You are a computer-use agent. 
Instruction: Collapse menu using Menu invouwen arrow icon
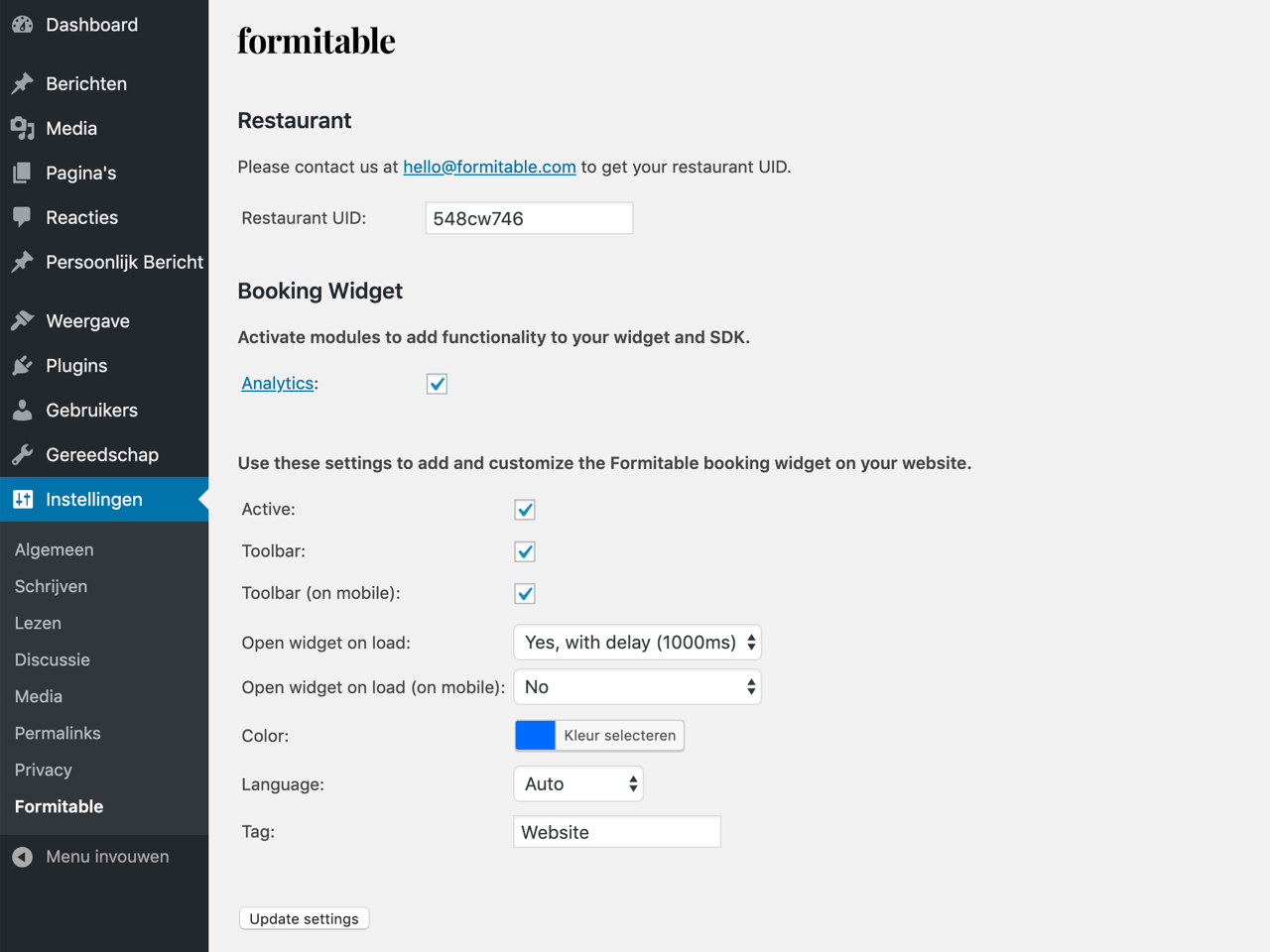(x=22, y=857)
